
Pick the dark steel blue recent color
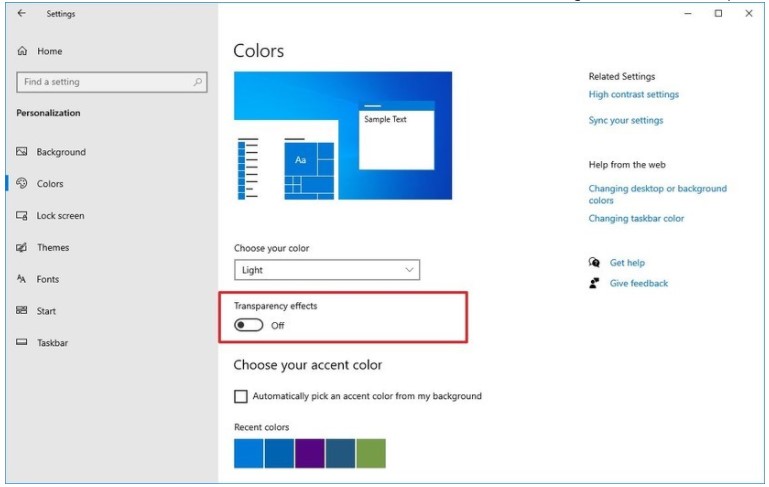pos(340,453)
